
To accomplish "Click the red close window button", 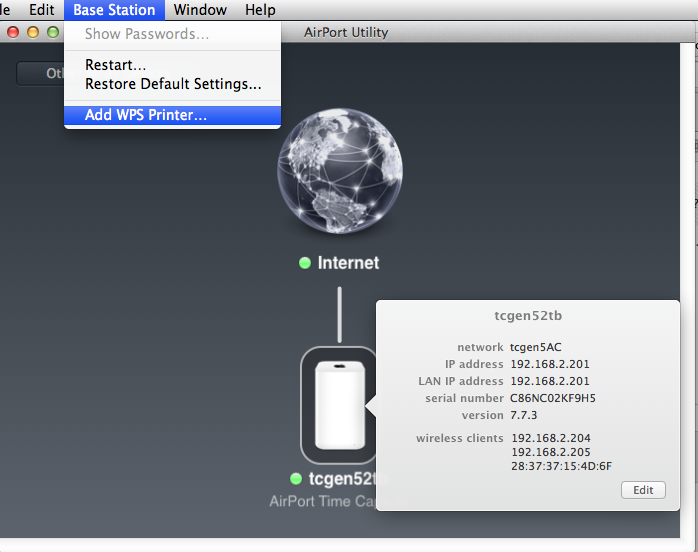I will (x=13, y=32).
